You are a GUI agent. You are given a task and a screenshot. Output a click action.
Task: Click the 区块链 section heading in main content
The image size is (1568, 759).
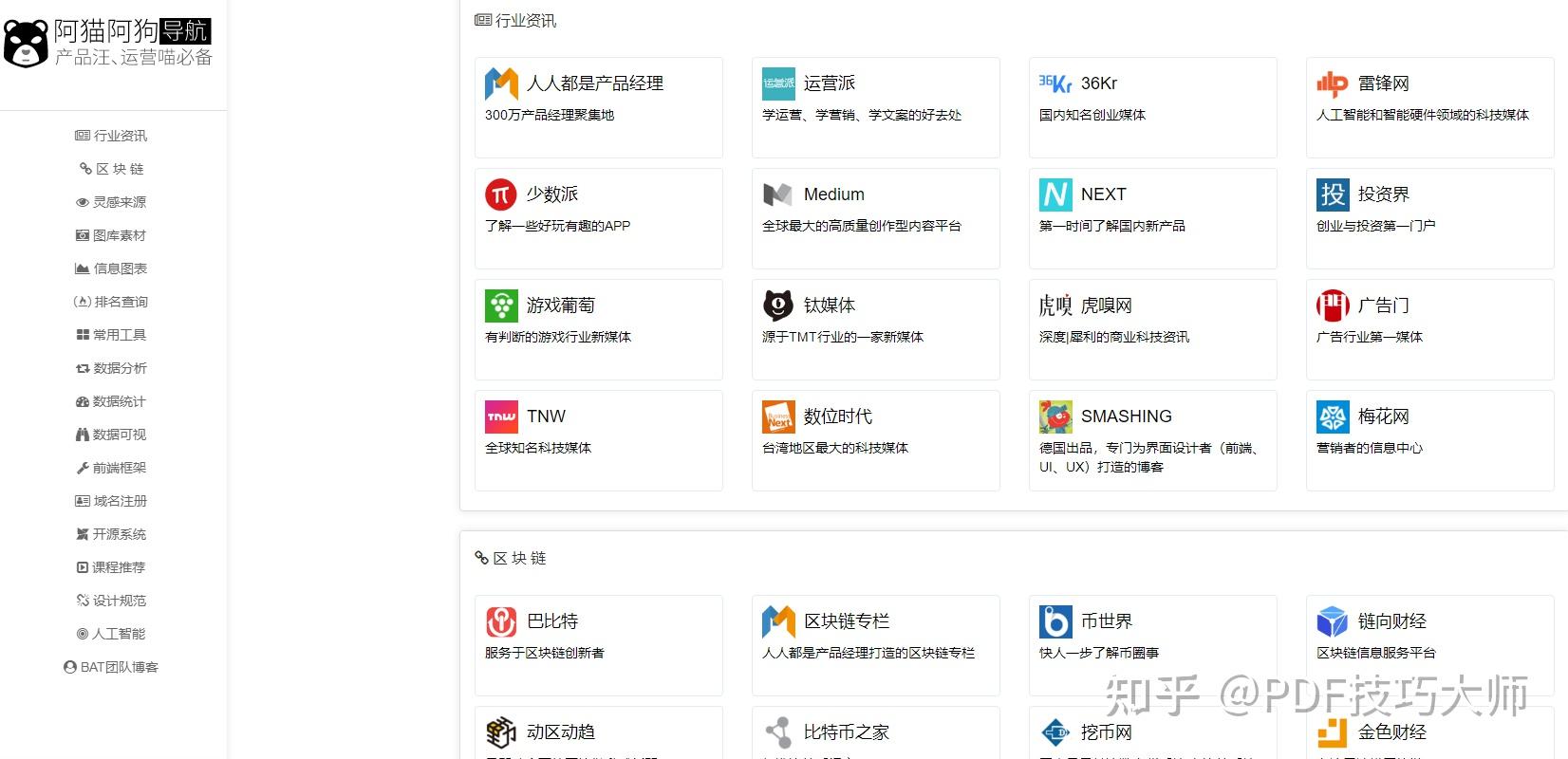pyautogui.click(x=511, y=558)
